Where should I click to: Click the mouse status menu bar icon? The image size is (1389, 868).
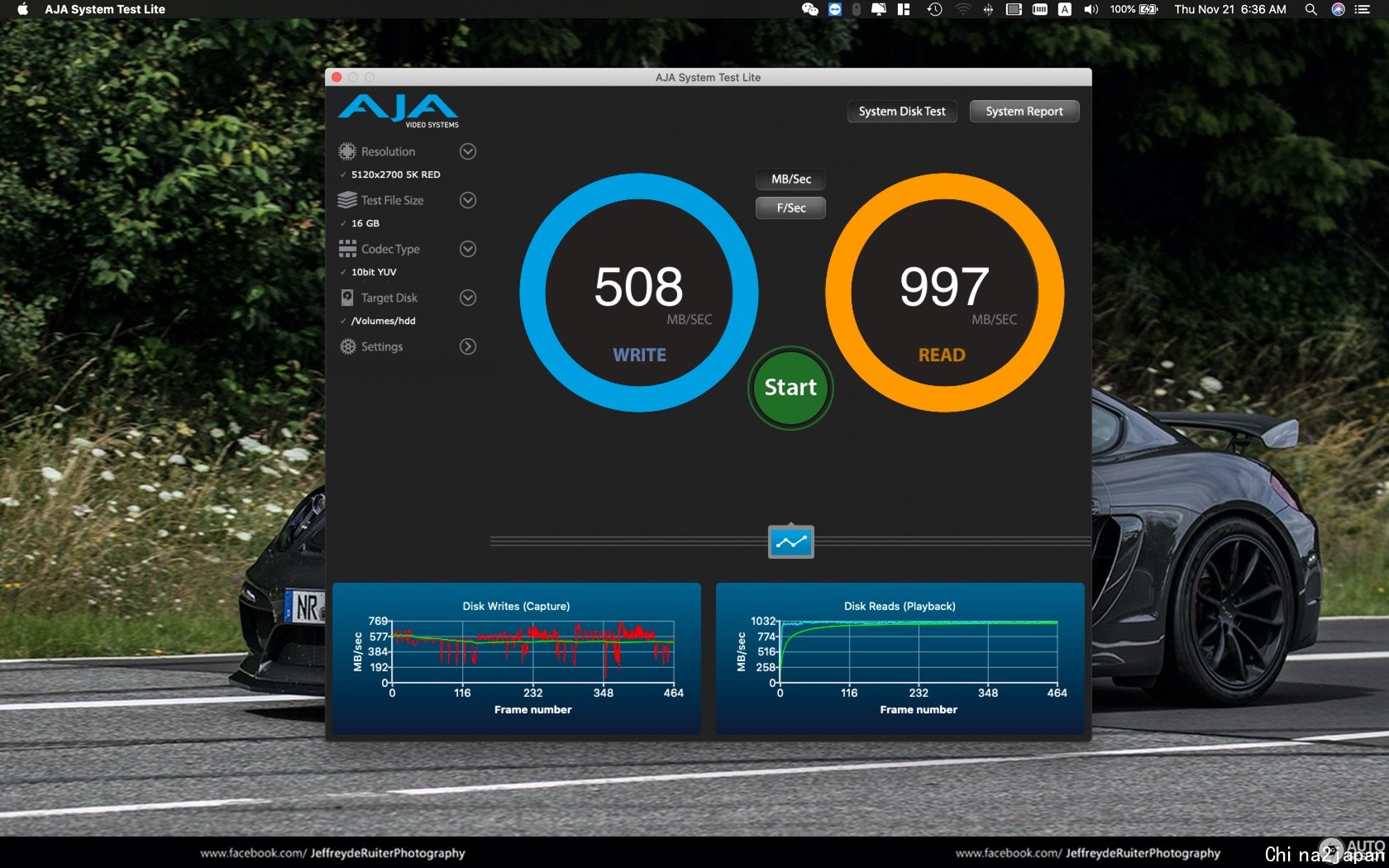point(857,9)
